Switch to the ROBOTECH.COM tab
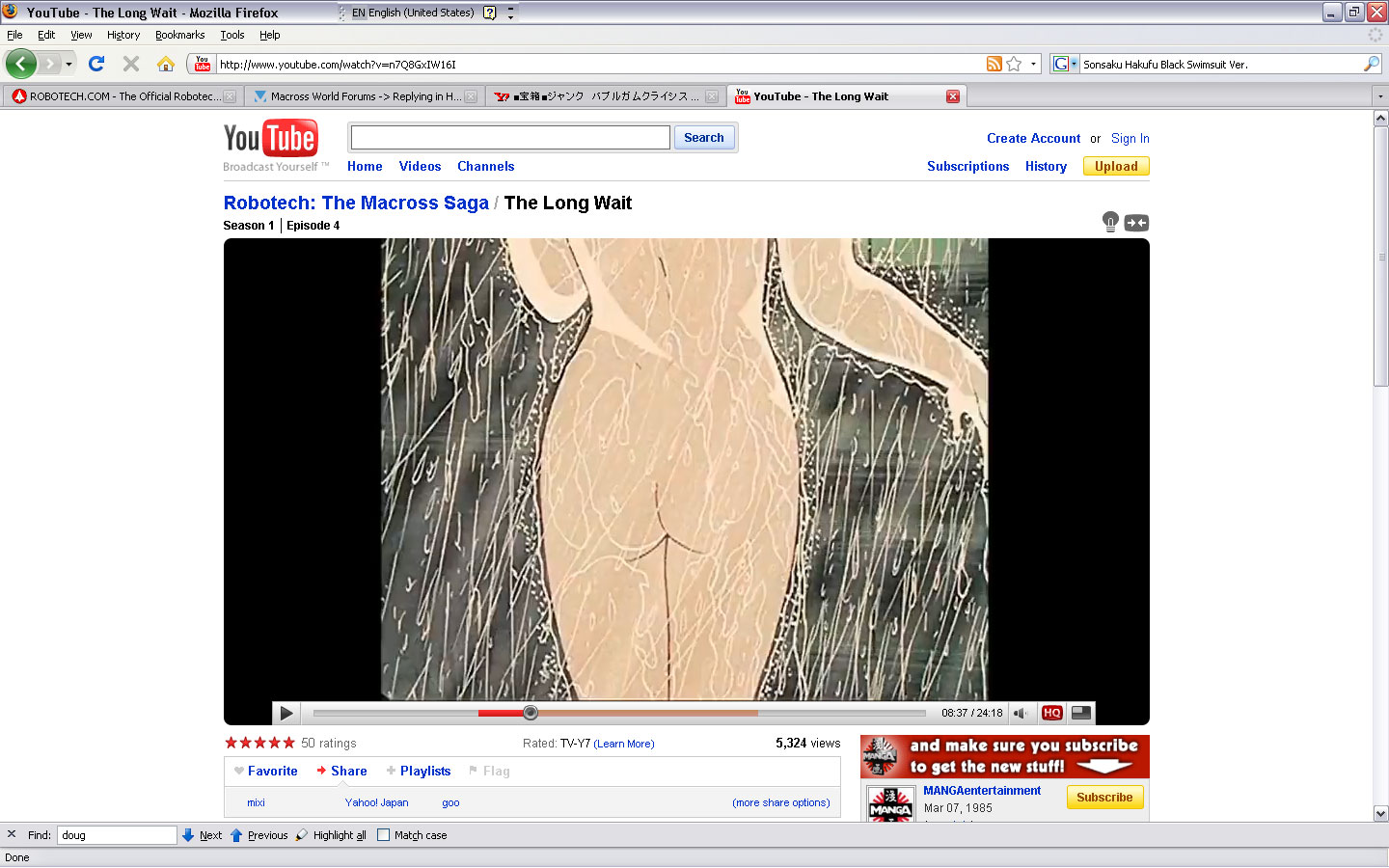The width and height of the screenshot is (1389, 868). click(x=122, y=96)
